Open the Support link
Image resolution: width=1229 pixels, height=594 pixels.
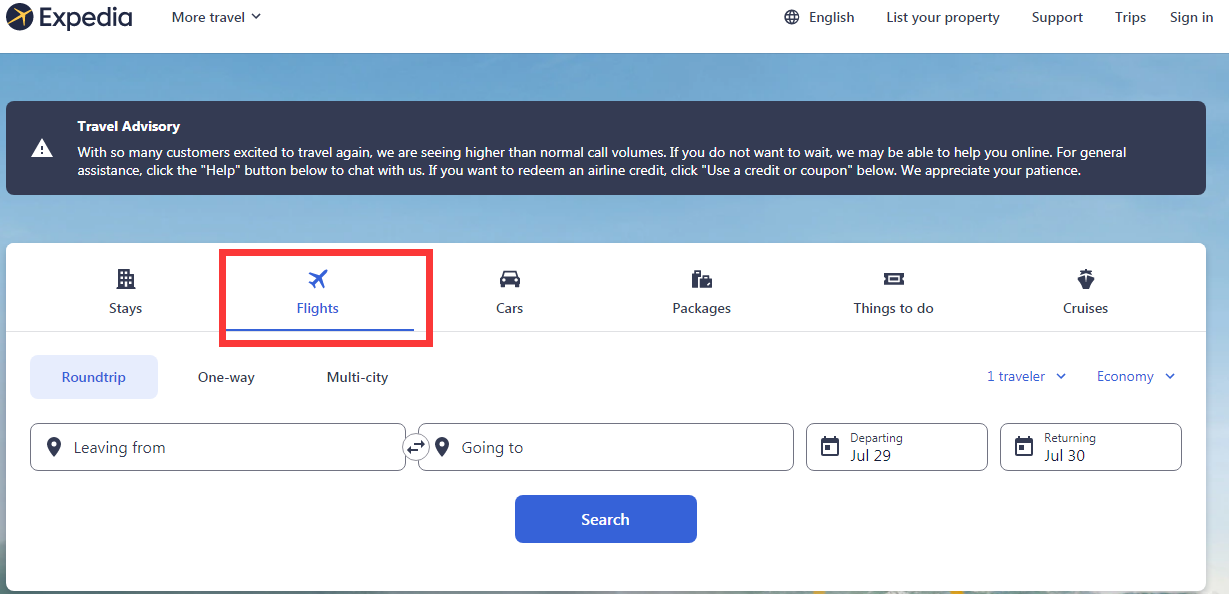(1057, 17)
